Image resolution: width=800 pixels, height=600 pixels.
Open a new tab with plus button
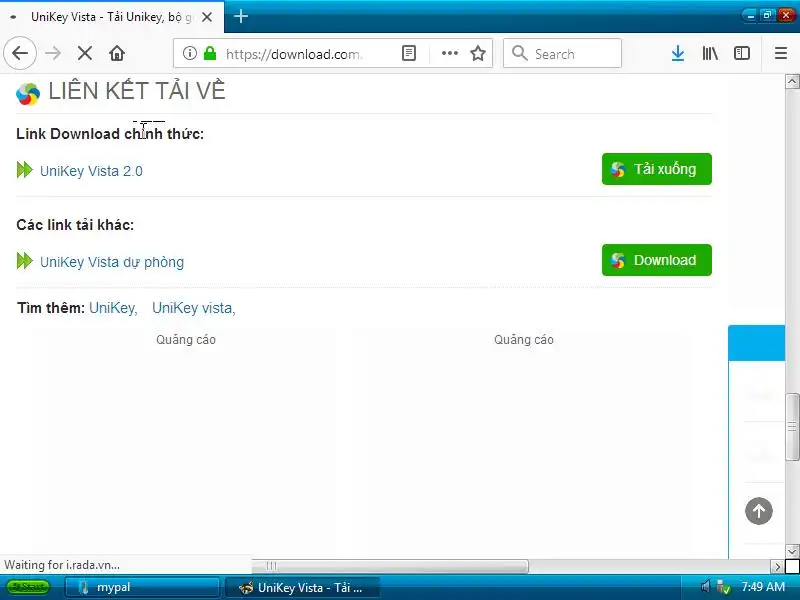click(x=241, y=17)
